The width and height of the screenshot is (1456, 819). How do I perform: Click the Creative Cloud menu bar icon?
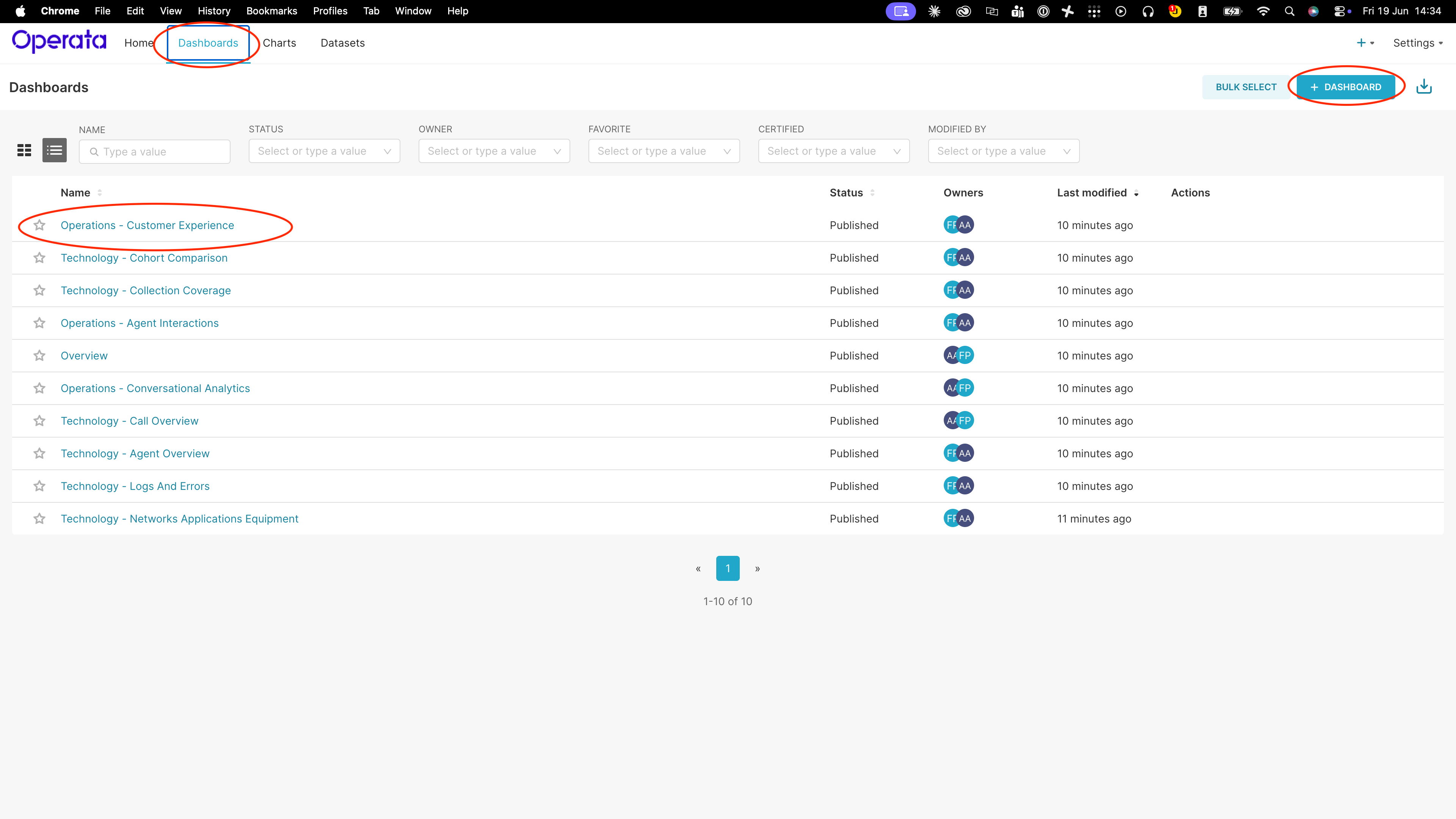click(x=963, y=11)
